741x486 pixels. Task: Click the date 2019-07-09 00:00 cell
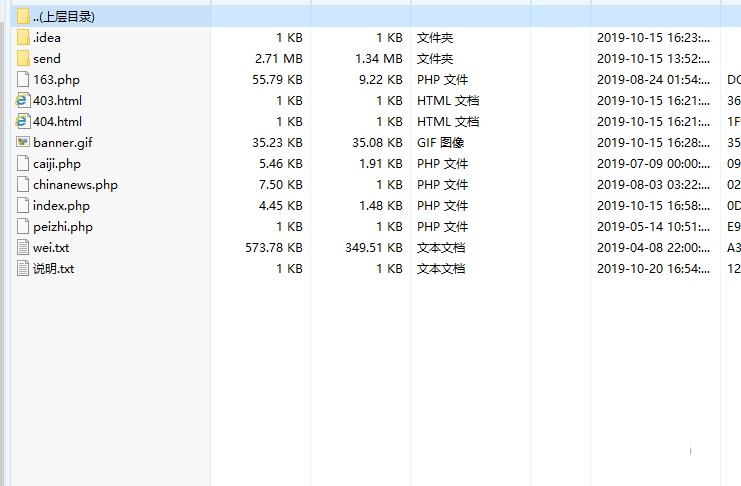click(x=653, y=164)
